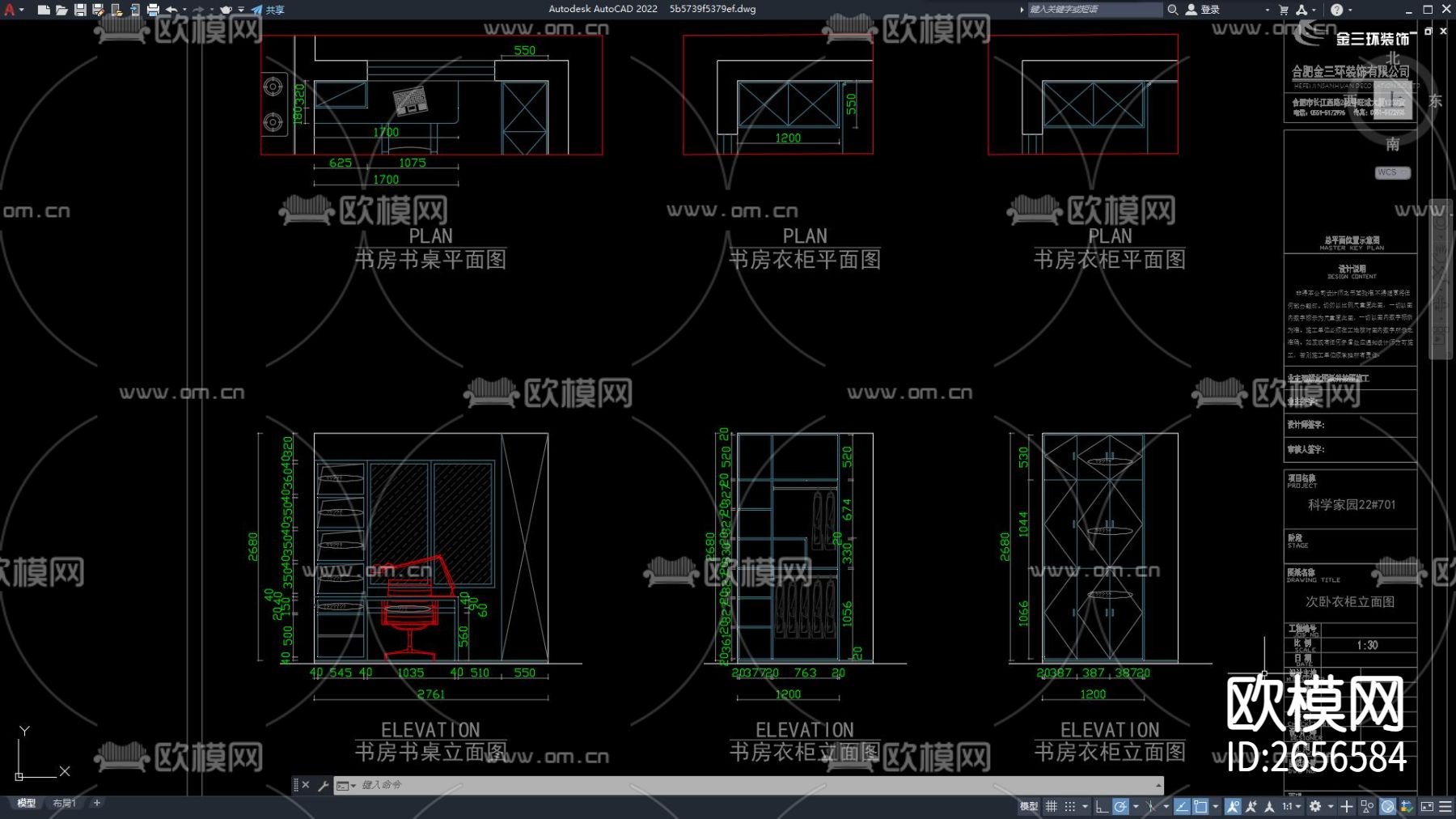This screenshot has height=819, width=1456.
Task: Click the status bar 模型 space button
Action: click(x=1028, y=806)
